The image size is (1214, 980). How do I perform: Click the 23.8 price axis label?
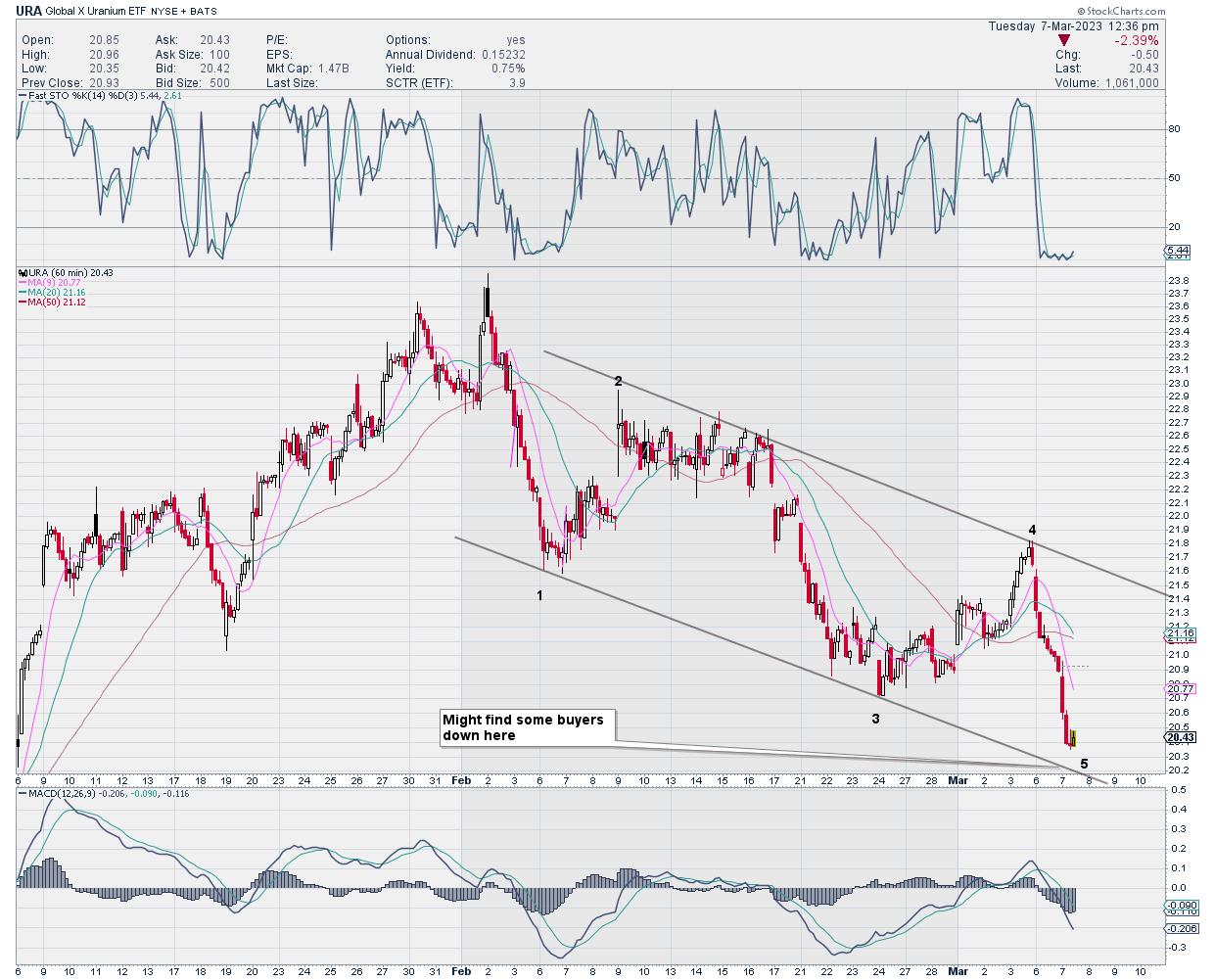1178,280
